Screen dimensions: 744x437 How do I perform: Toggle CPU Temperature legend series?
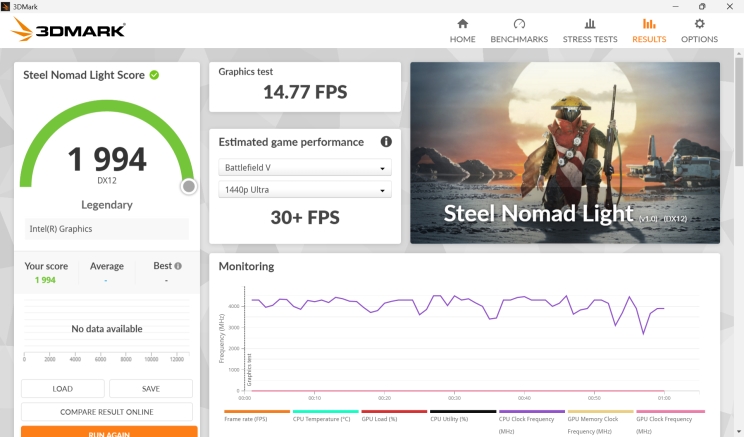click(326, 416)
